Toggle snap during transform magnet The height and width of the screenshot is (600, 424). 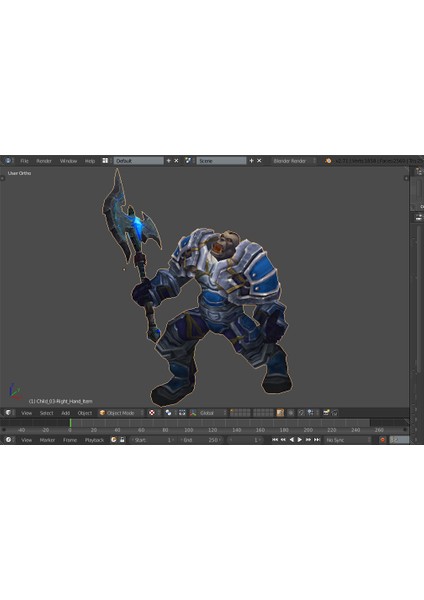[301, 413]
